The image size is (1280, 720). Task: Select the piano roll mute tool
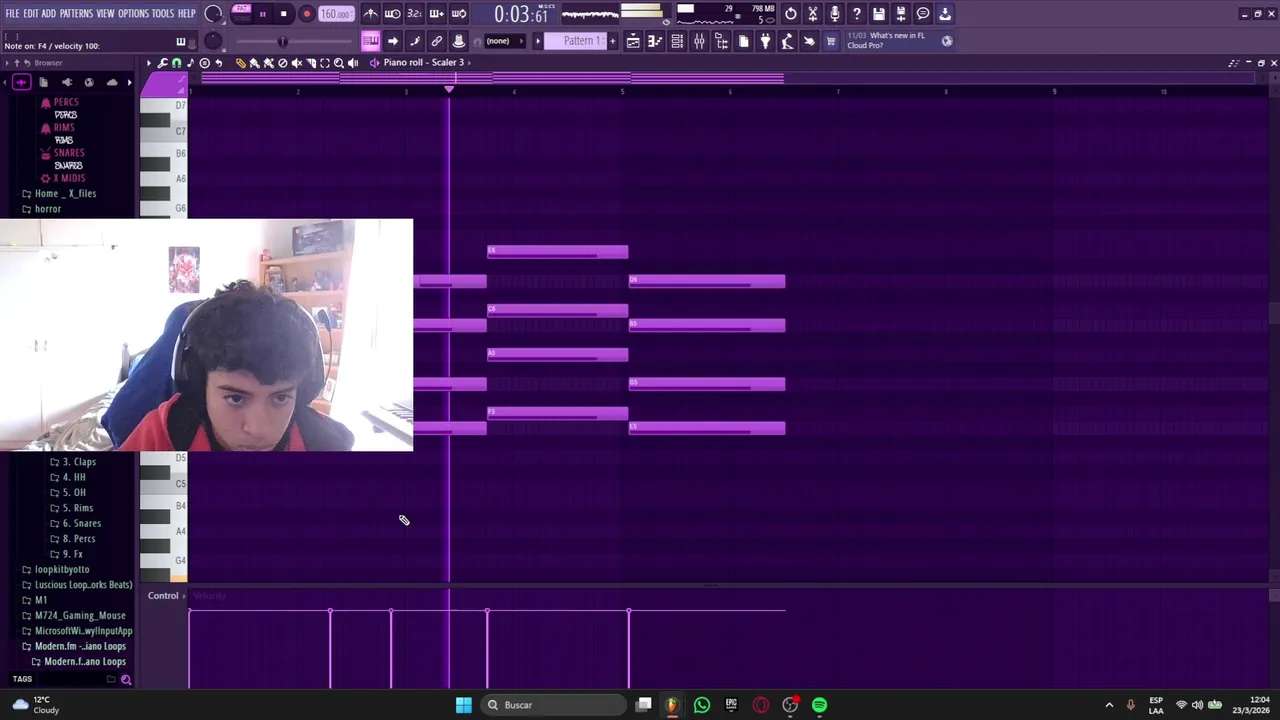[x=296, y=63]
